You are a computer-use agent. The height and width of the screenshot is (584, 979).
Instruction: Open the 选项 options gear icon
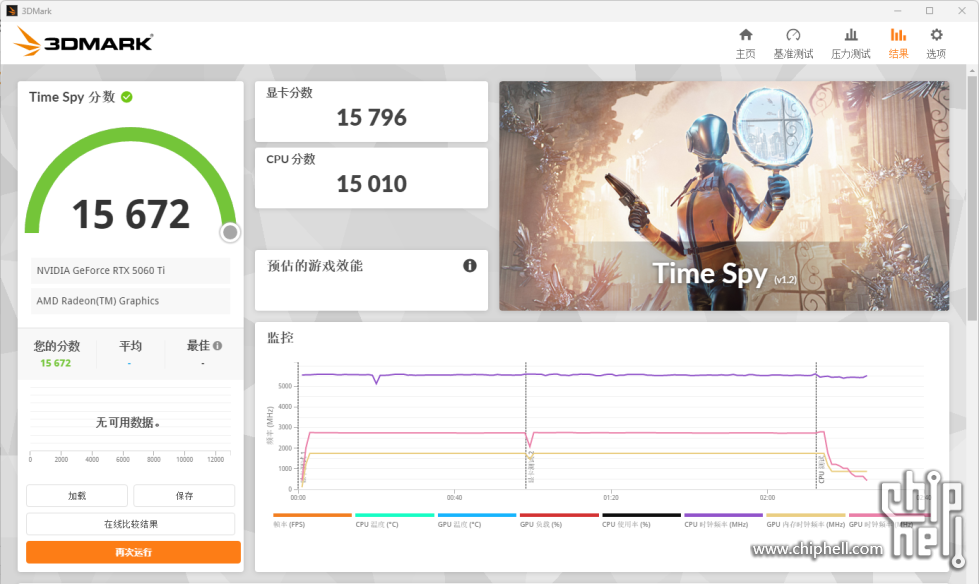[936, 34]
